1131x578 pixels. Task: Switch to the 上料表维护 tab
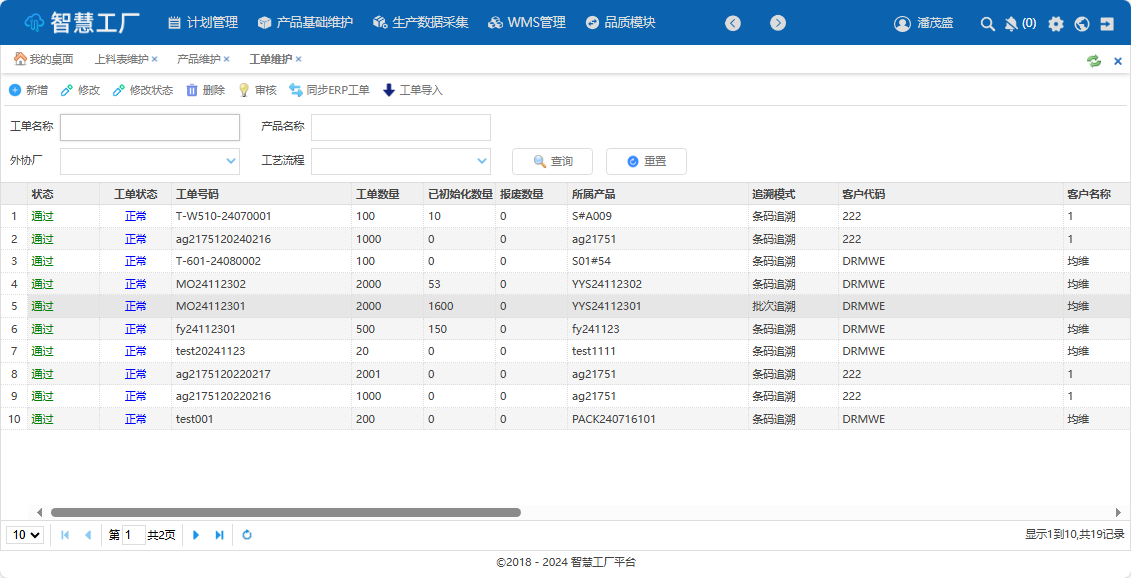click(121, 59)
